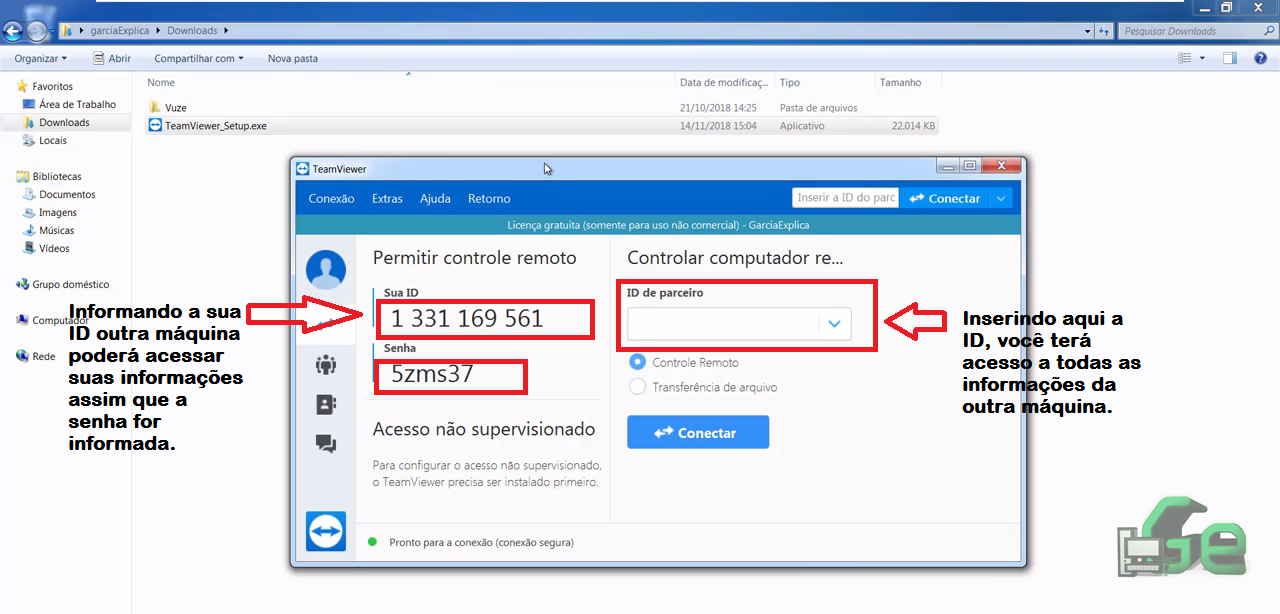Open the Computers & Contacts sidebar icon
The width and height of the screenshot is (1280, 614).
click(x=326, y=404)
